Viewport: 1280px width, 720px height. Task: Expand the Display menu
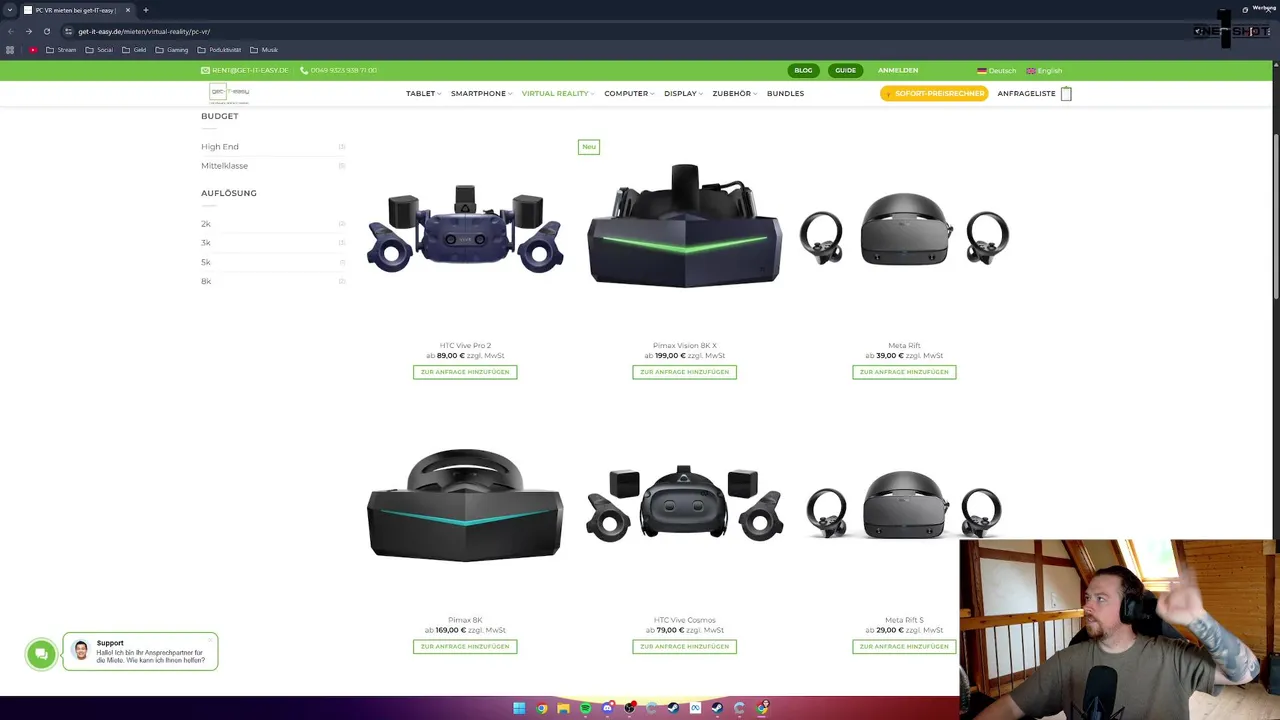(683, 94)
